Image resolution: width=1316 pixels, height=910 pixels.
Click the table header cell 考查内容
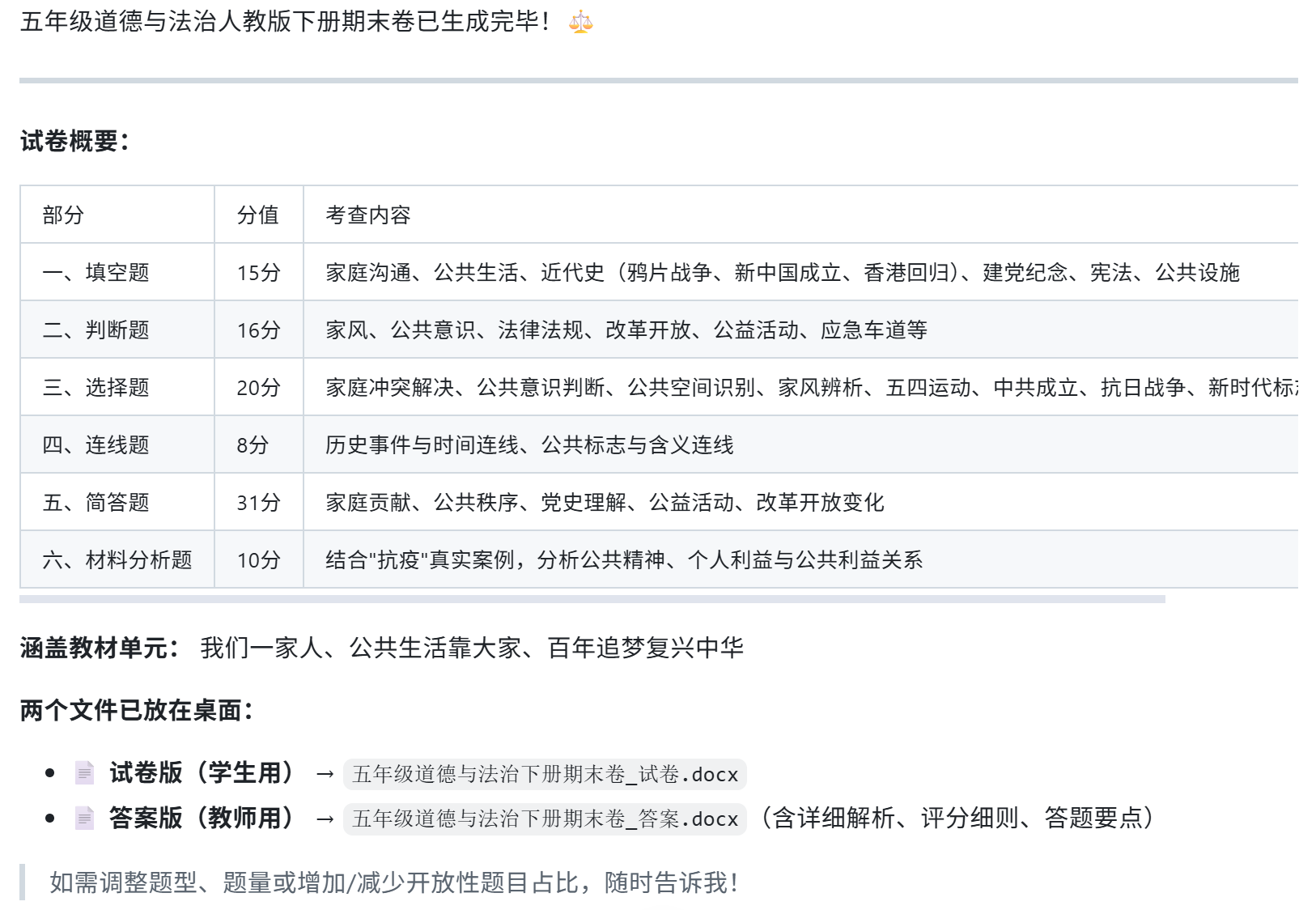click(800, 215)
